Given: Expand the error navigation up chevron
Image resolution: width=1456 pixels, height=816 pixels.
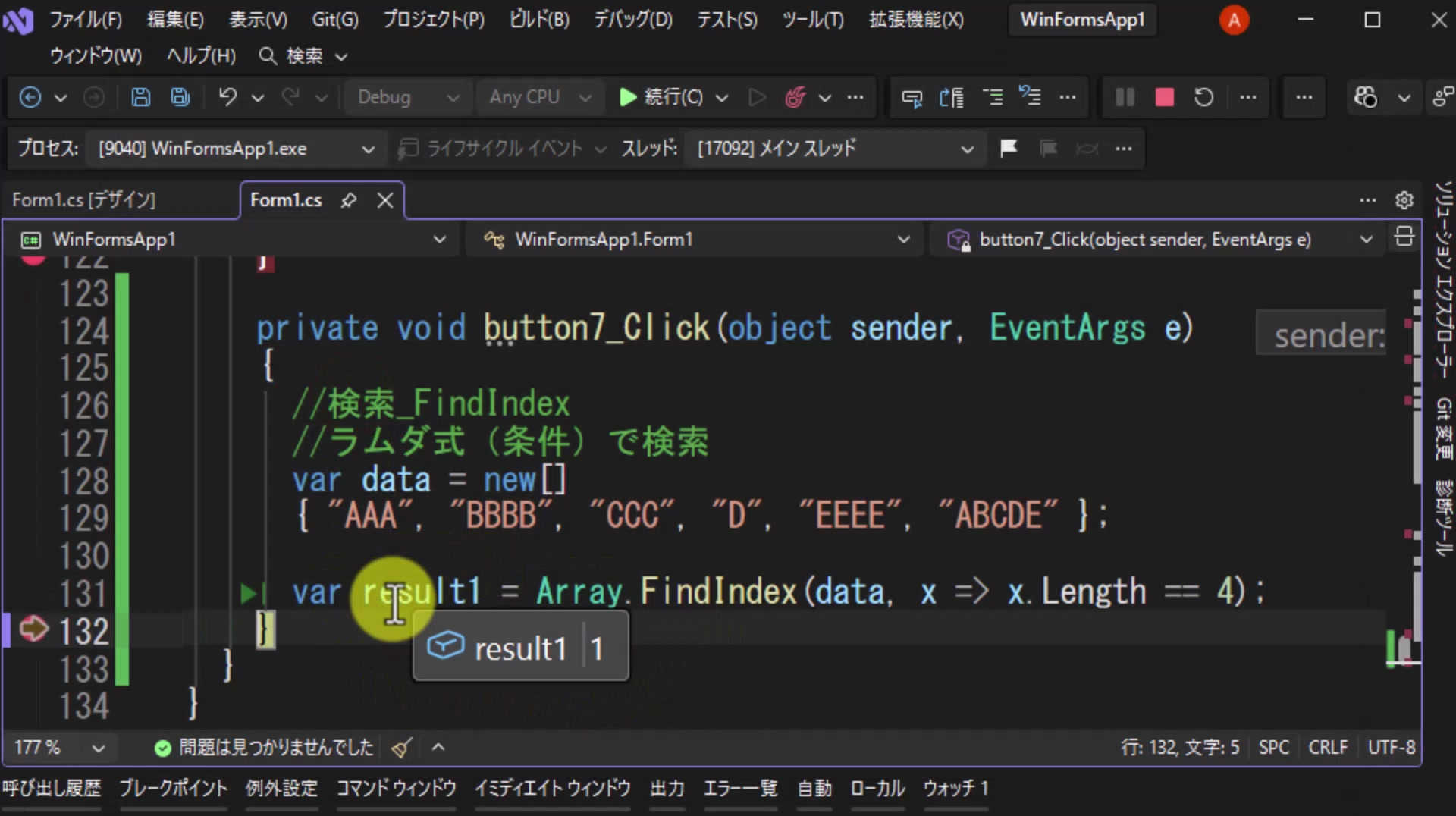Looking at the screenshot, I should pyautogui.click(x=438, y=748).
